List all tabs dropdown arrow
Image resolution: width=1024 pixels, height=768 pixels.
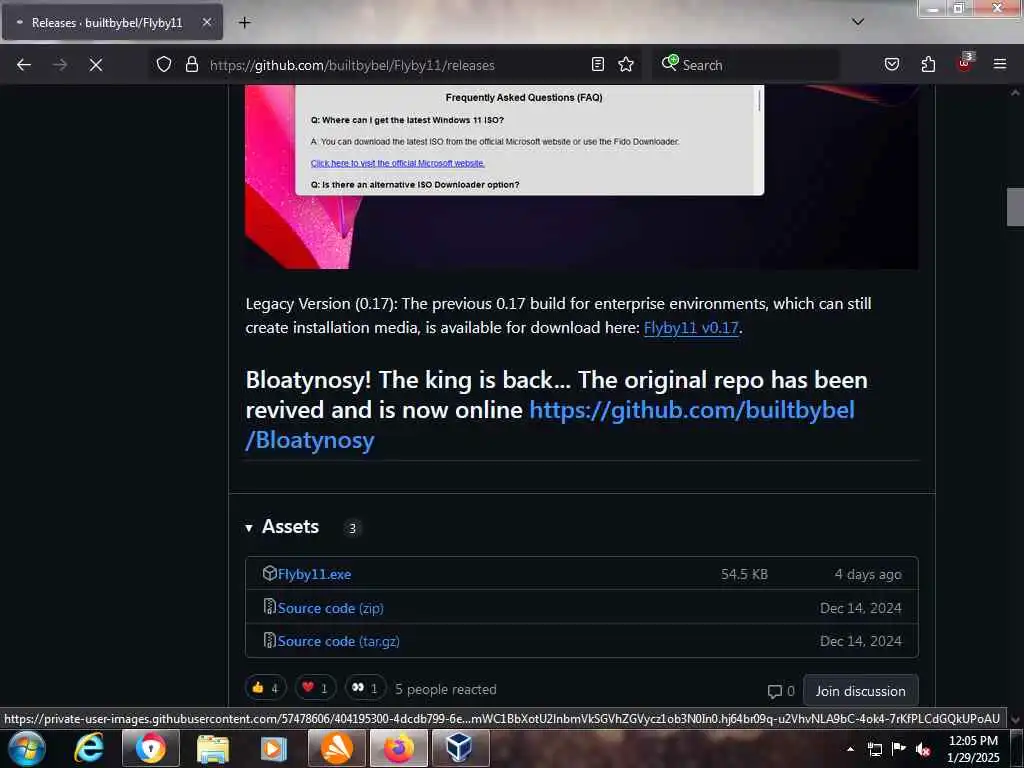pos(858,22)
